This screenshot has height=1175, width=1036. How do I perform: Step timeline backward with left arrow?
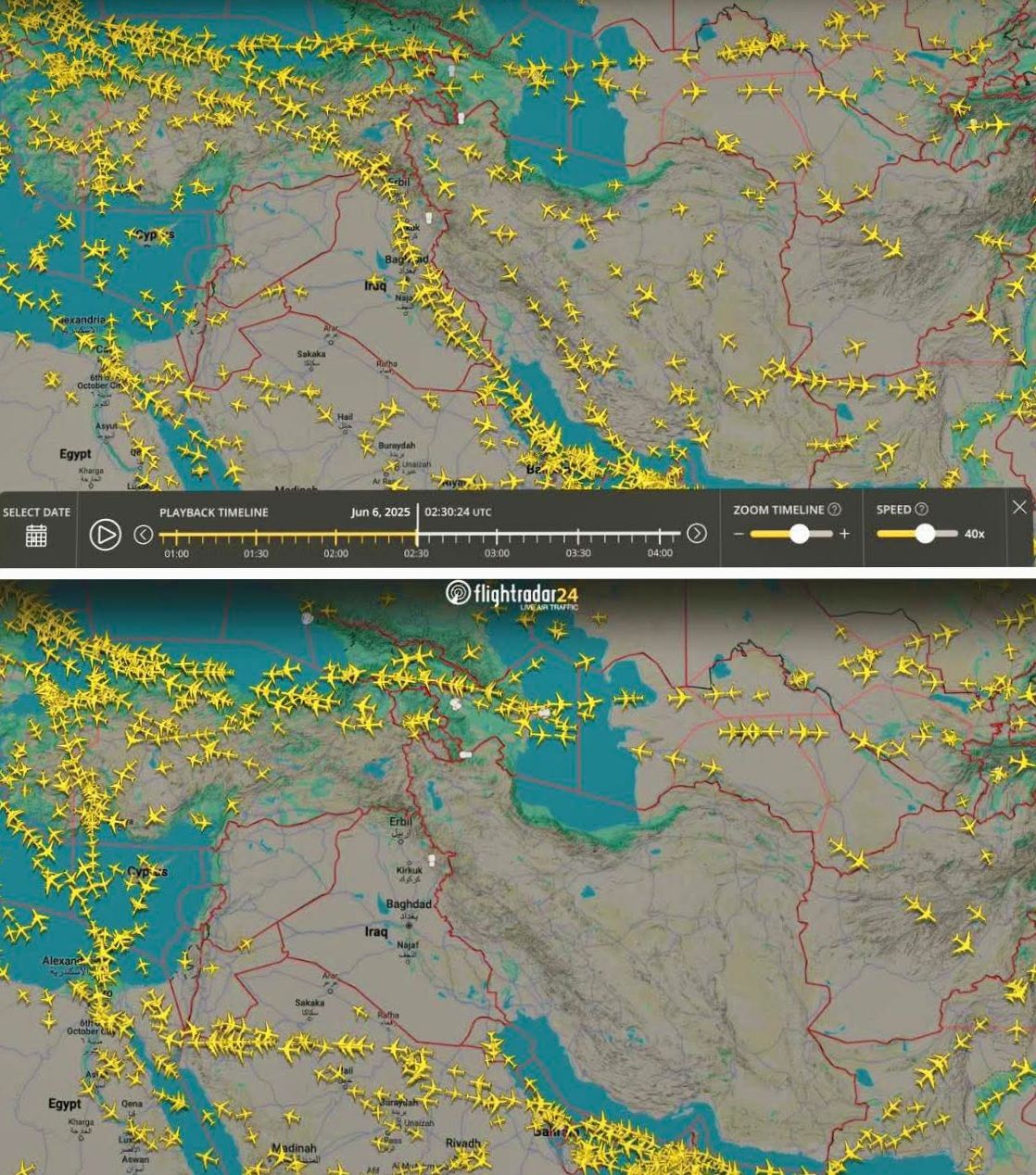(x=143, y=534)
